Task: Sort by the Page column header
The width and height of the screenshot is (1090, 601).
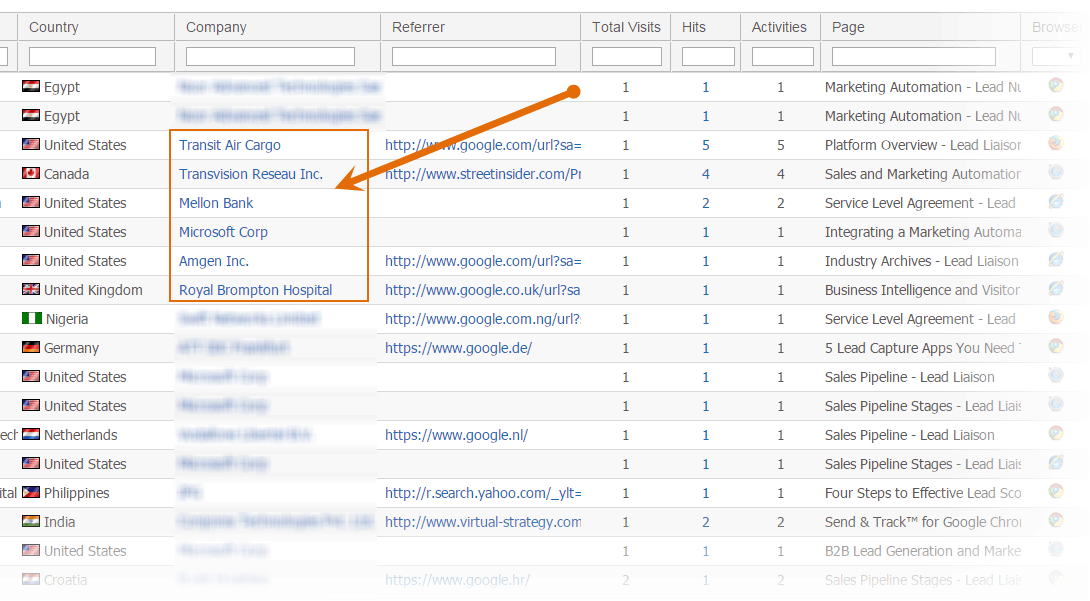Action: click(848, 27)
